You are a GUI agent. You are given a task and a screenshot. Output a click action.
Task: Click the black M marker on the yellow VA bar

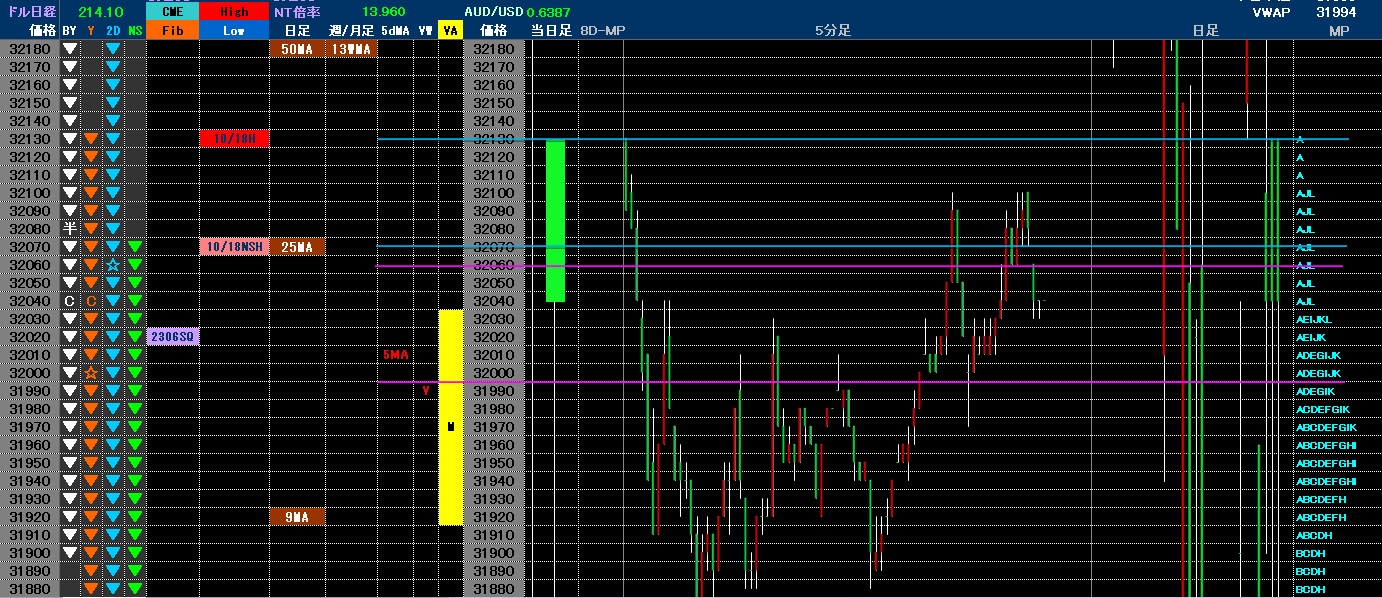(451, 427)
